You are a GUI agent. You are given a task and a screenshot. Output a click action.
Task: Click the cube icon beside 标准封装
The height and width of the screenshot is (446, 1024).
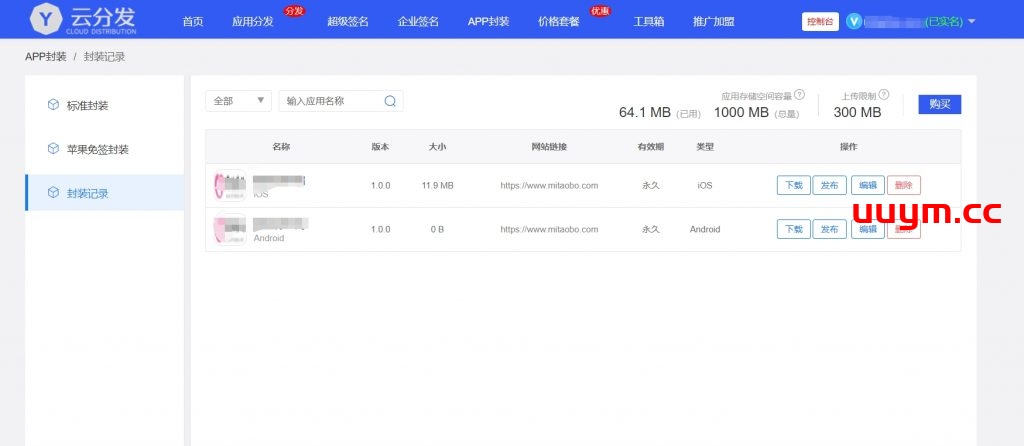coord(53,105)
